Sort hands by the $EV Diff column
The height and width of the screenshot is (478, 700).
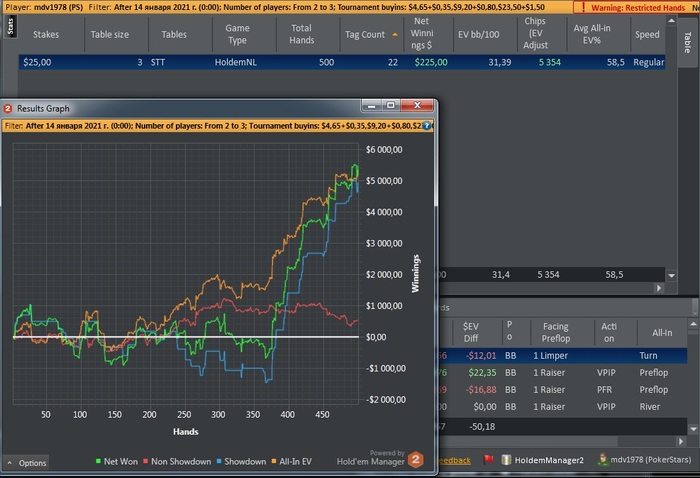pos(471,333)
